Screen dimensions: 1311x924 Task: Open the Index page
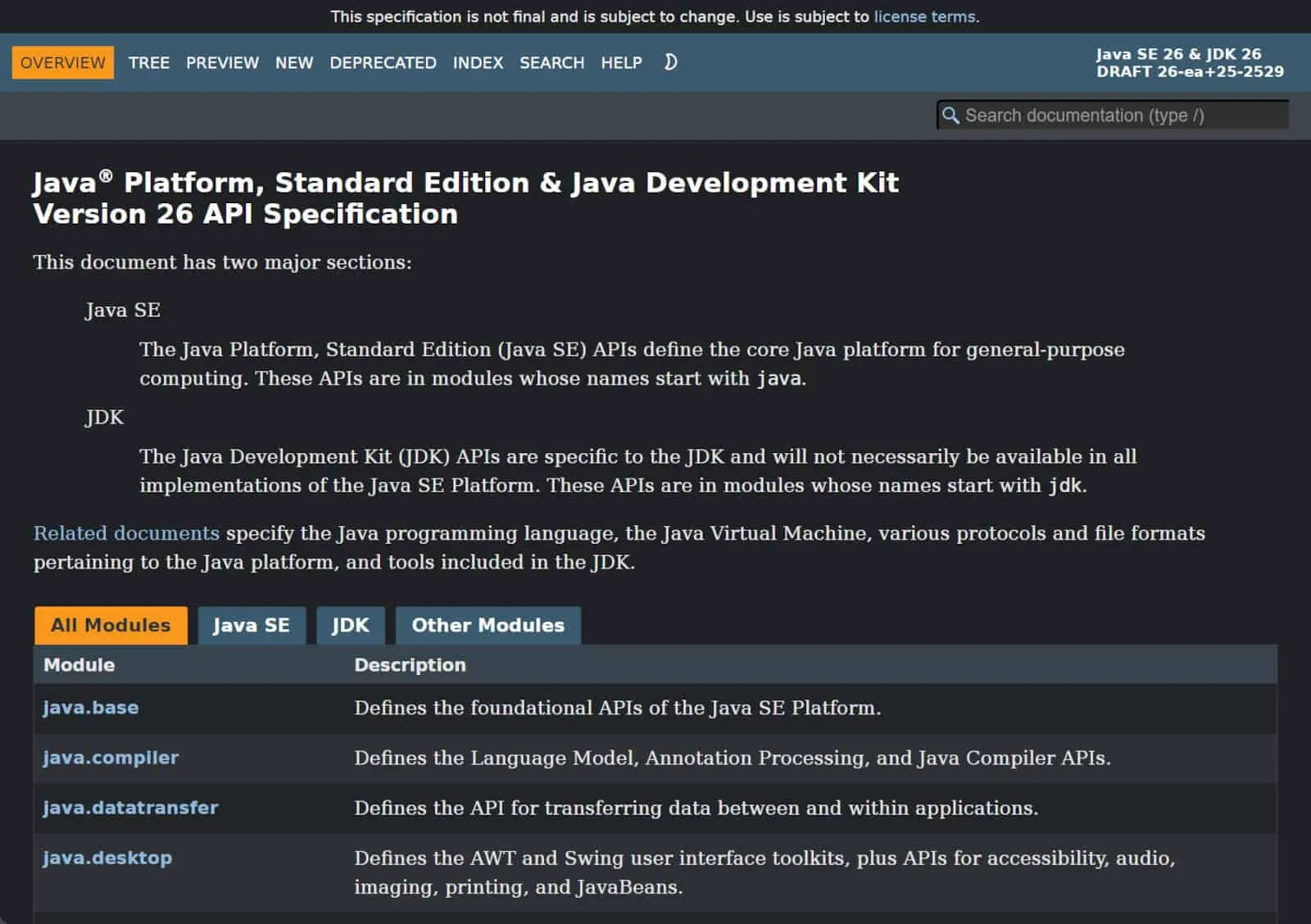coord(478,63)
